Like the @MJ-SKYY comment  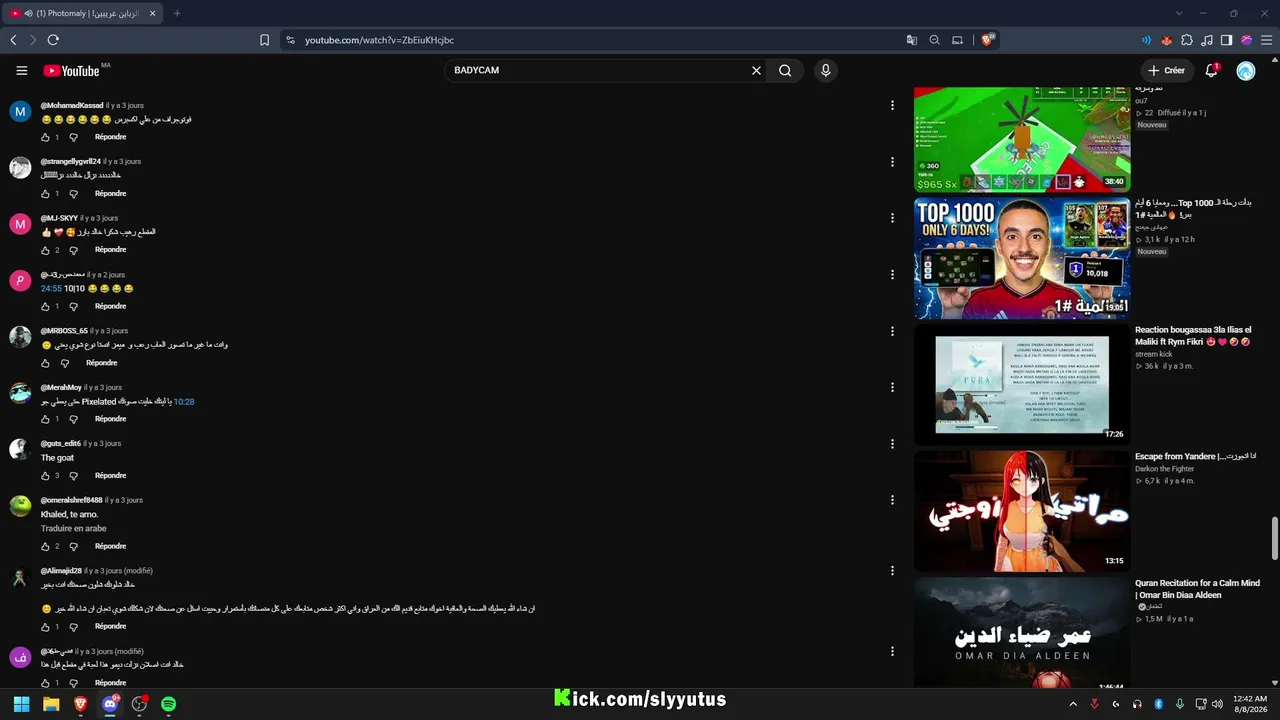[x=46, y=250]
